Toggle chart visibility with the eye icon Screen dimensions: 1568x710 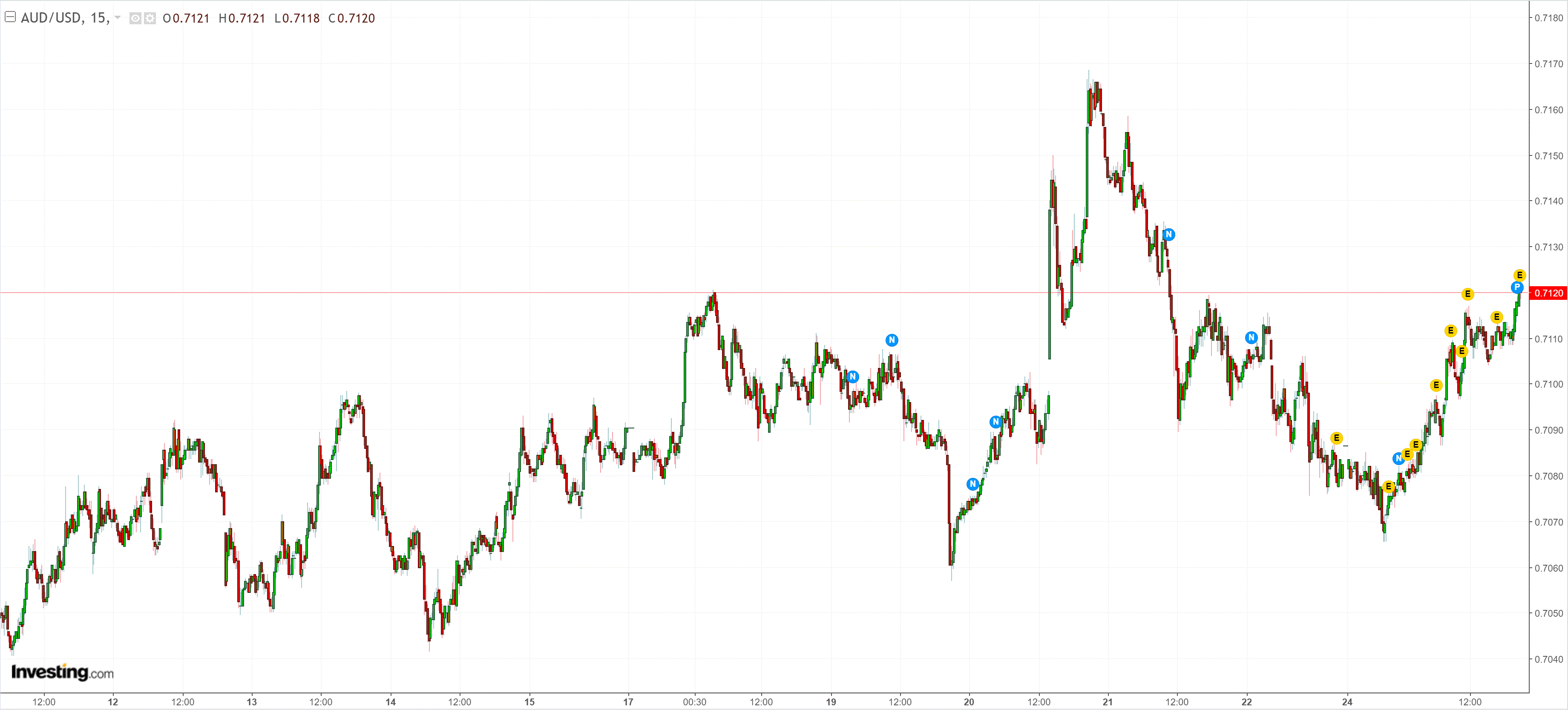(135, 18)
